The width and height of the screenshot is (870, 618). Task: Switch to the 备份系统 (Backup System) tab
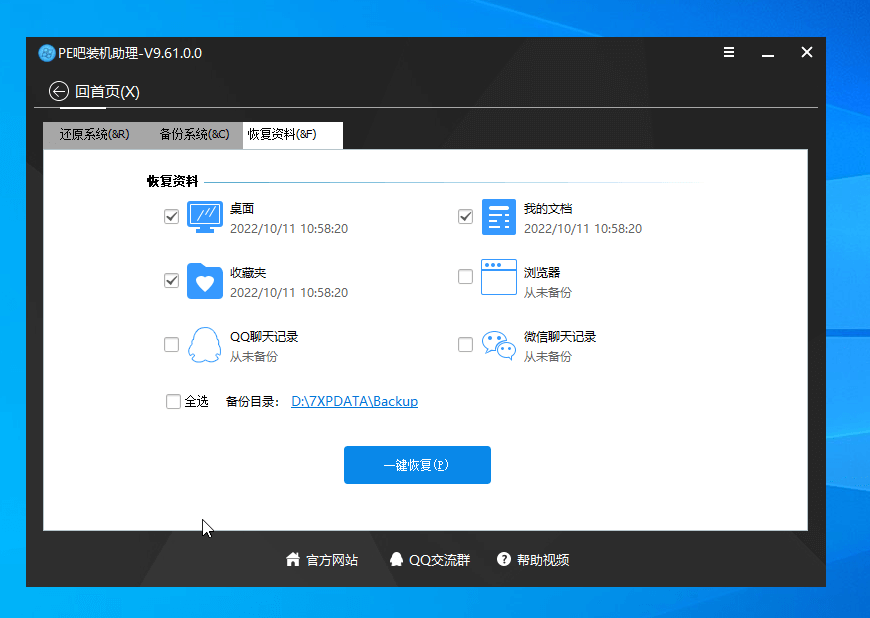click(194, 135)
